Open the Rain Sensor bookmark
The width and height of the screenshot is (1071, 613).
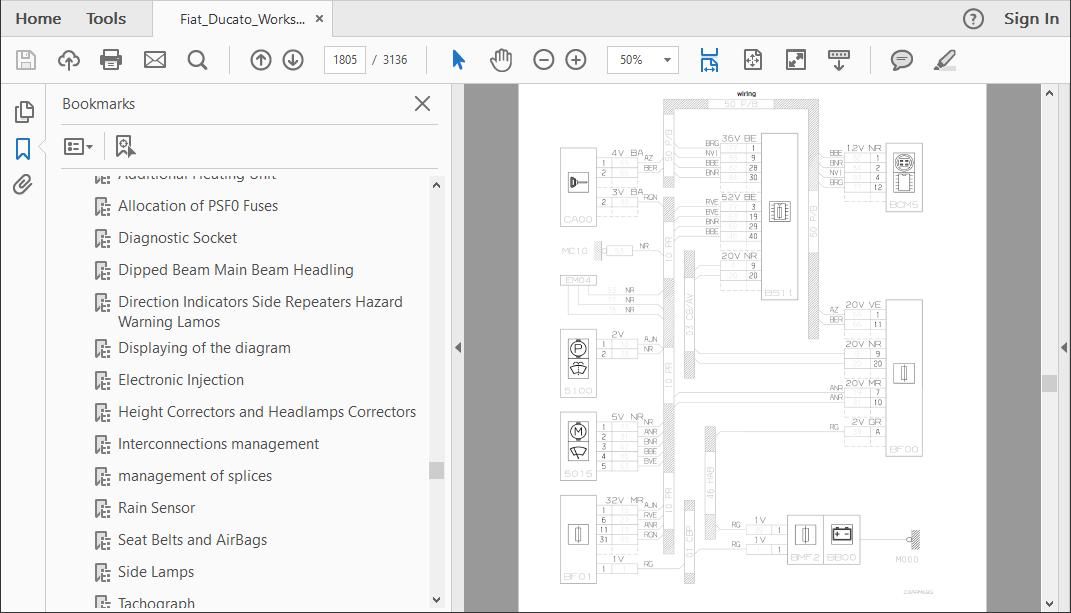156,508
